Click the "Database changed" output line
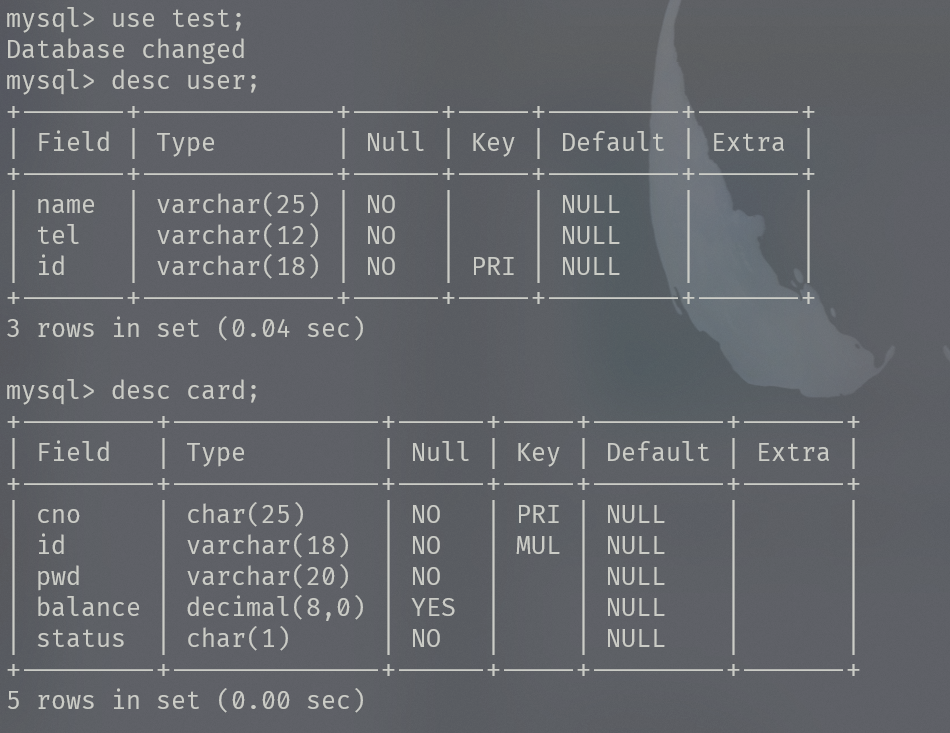 (125, 49)
